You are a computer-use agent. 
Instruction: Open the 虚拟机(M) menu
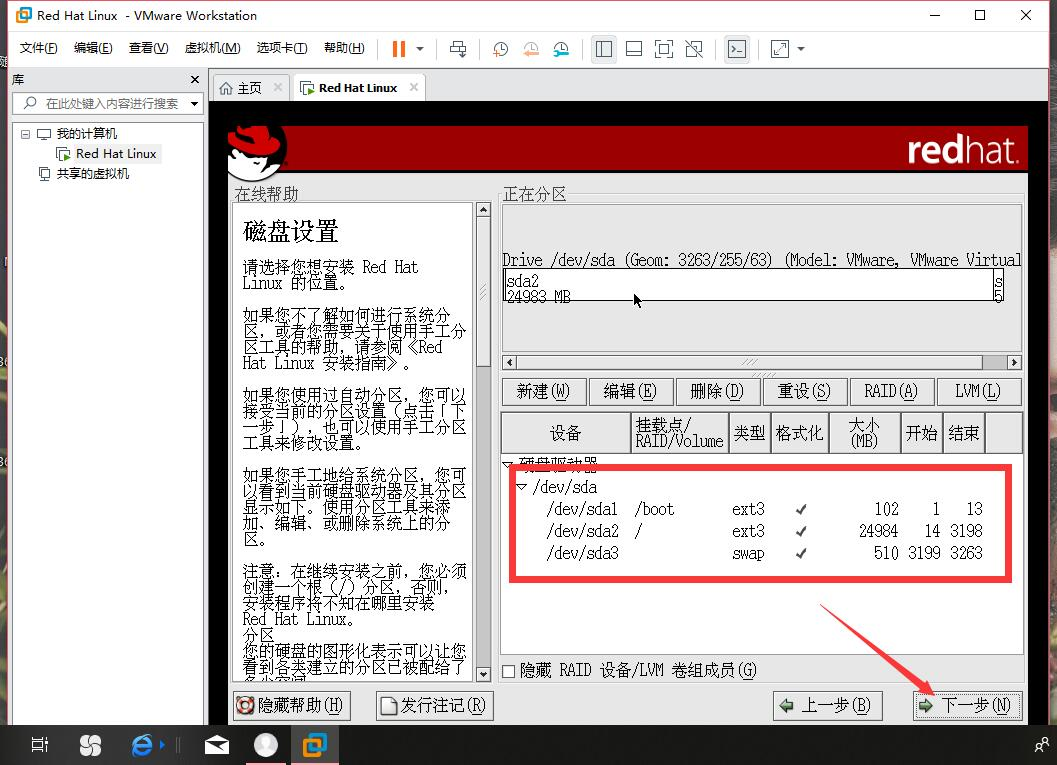pyautogui.click(x=212, y=48)
